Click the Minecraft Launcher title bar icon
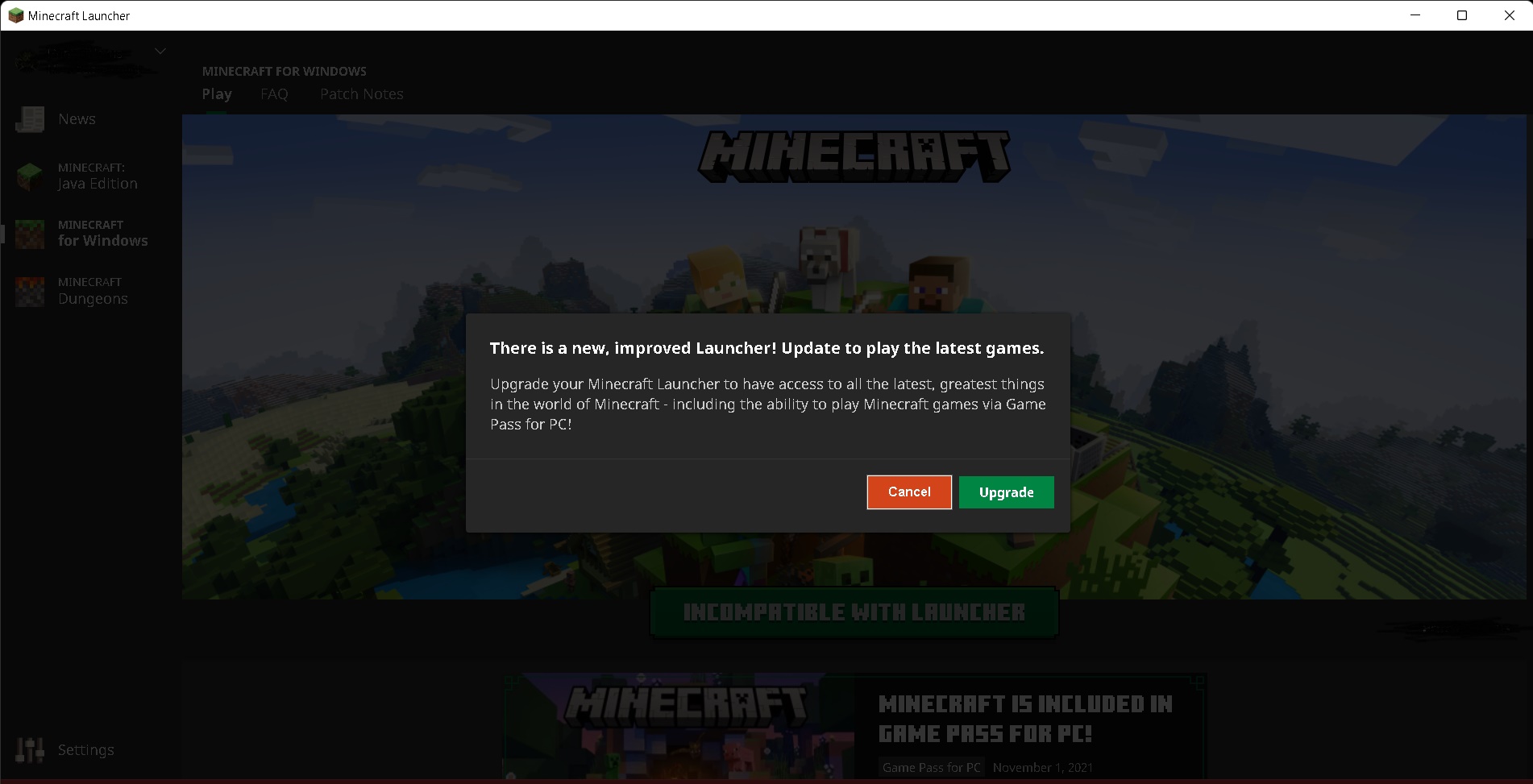 tap(15, 15)
